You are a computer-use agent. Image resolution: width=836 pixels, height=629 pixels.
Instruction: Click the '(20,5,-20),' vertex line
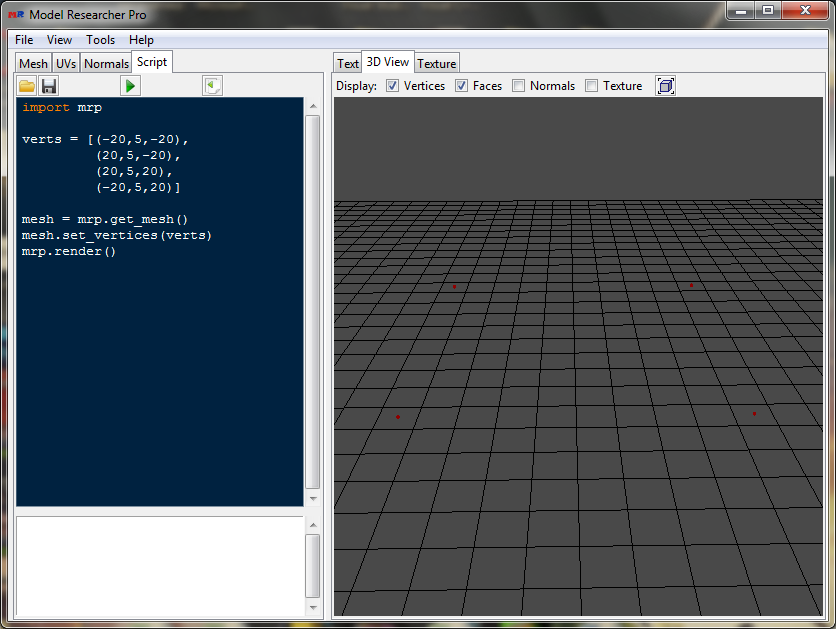click(x=138, y=156)
